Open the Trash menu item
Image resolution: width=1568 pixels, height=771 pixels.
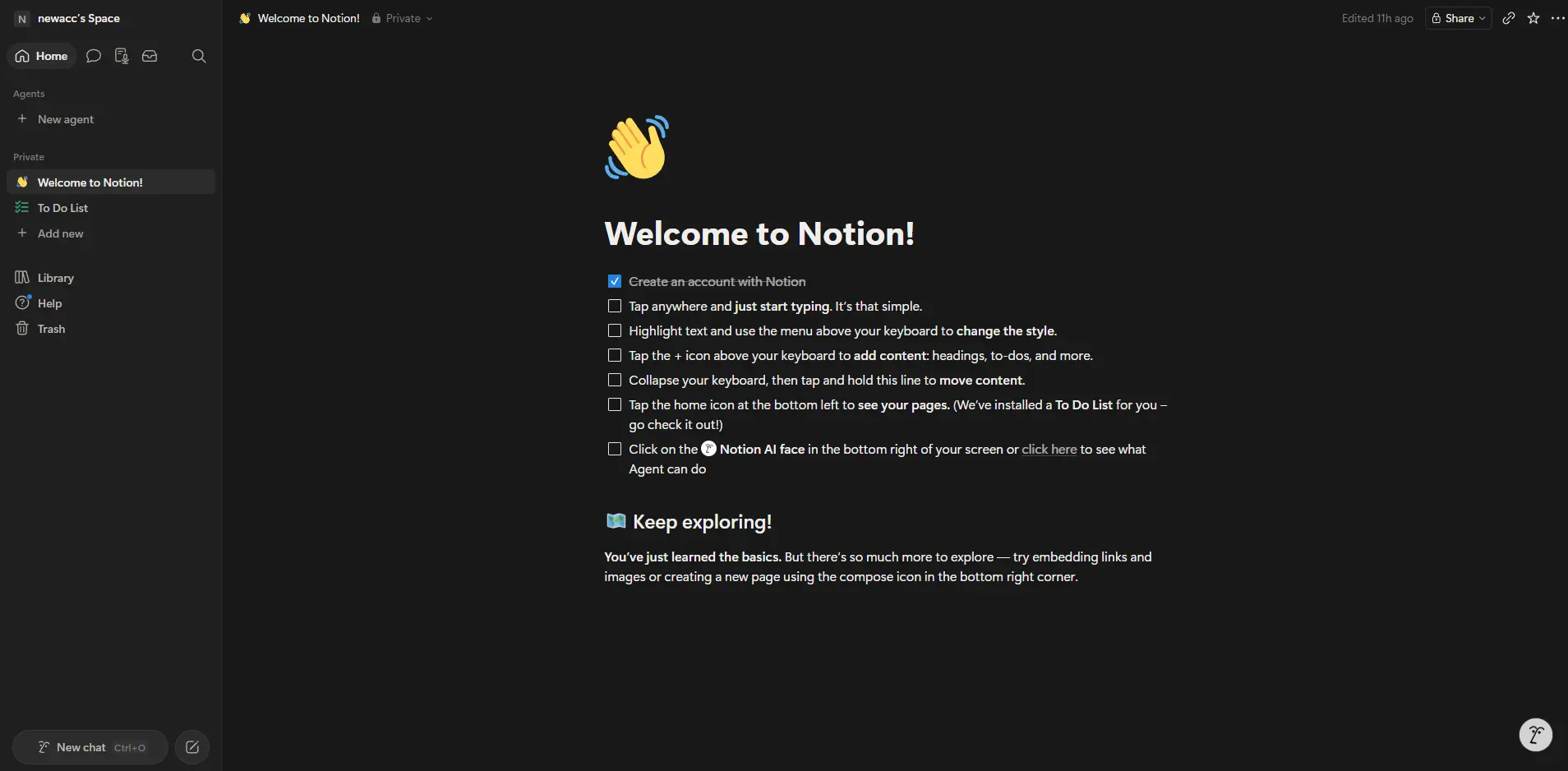click(x=111, y=329)
